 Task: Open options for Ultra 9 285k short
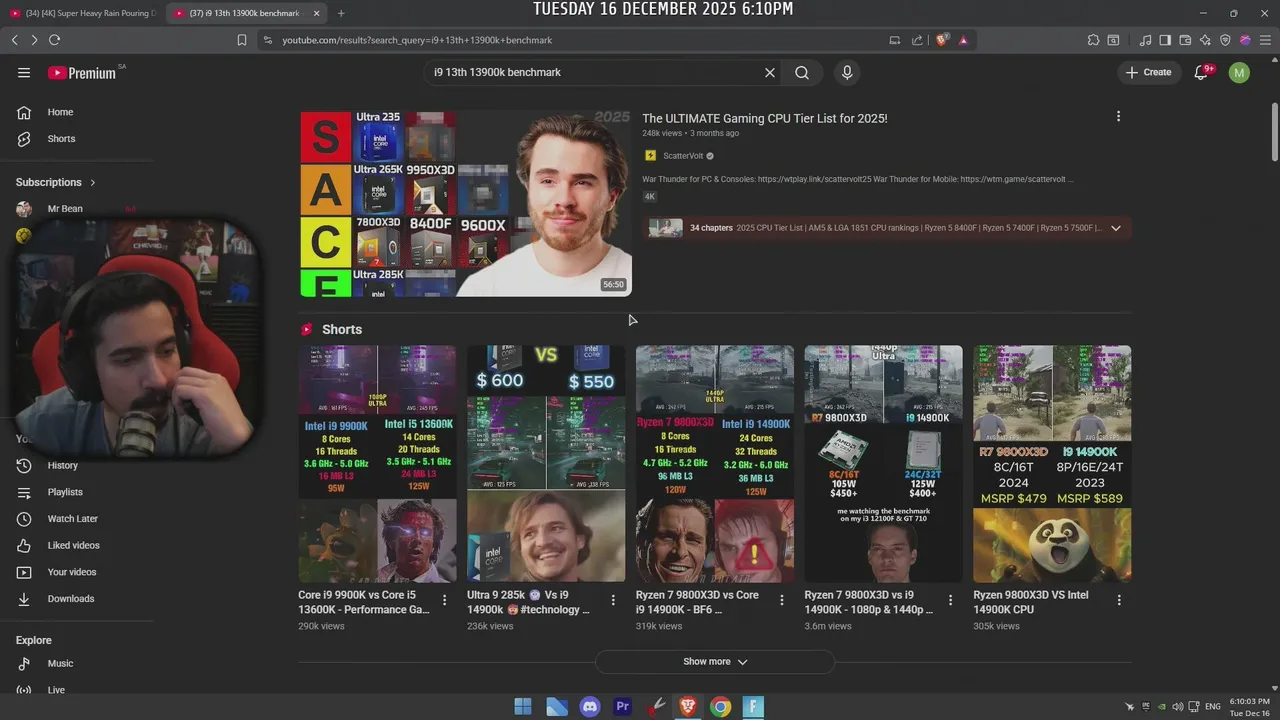613,600
